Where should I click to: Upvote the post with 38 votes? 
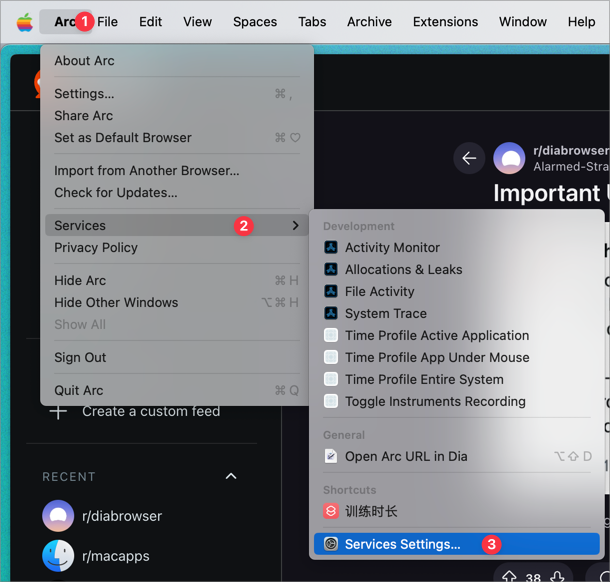point(509,576)
